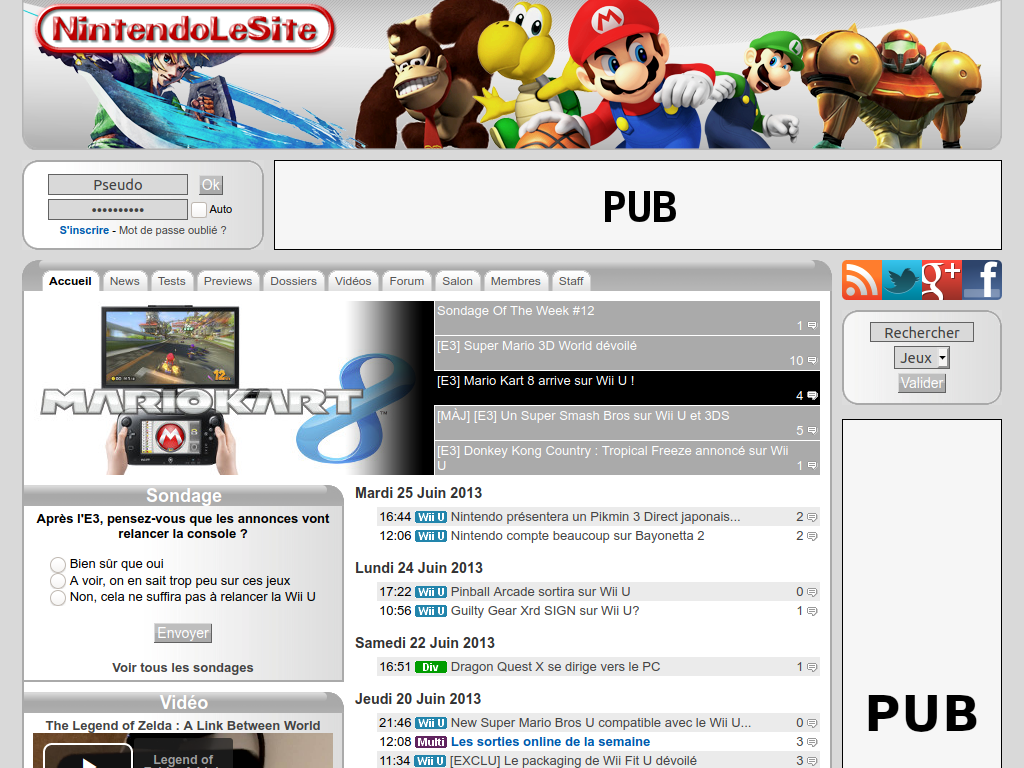Open the News tab
1024x768 pixels.
click(124, 281)
